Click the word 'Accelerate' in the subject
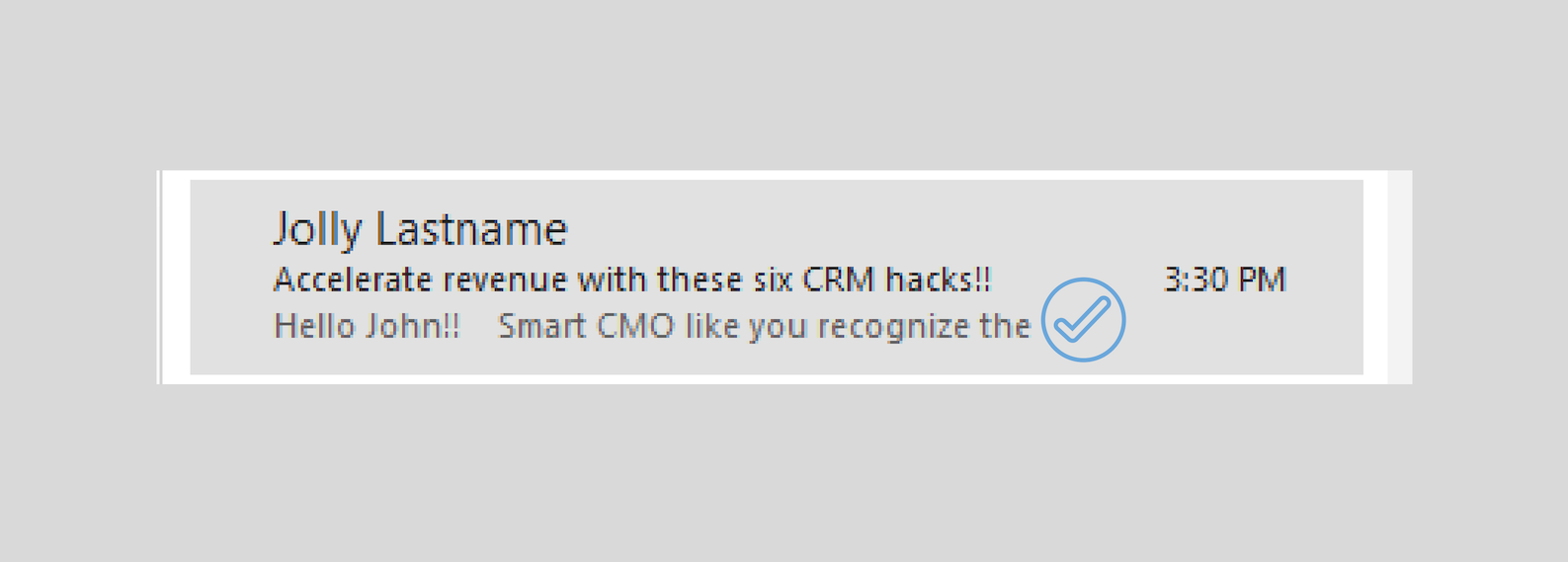 click(x=352, y=281)
